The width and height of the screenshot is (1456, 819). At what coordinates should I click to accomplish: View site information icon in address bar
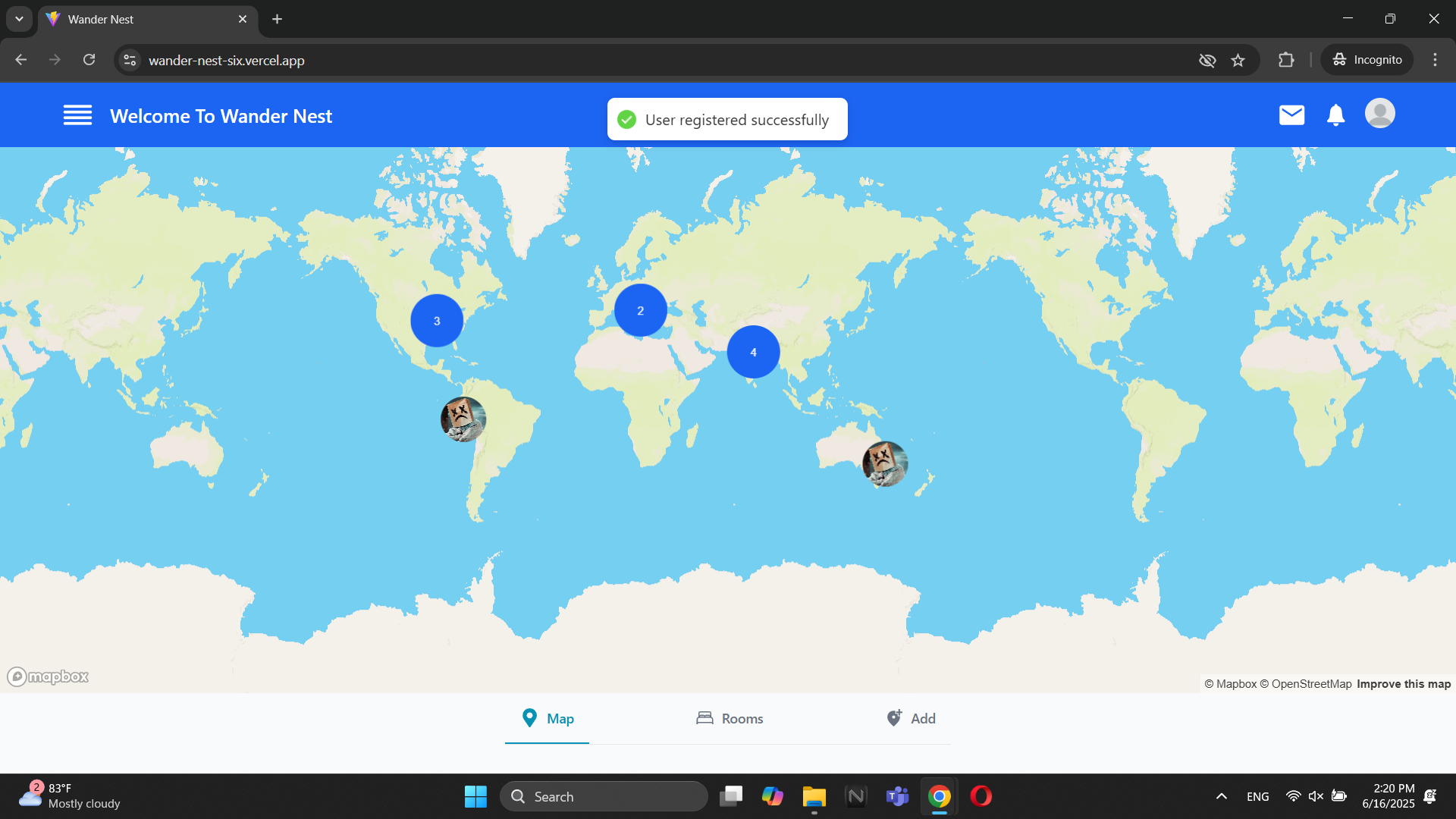(130, 60)
